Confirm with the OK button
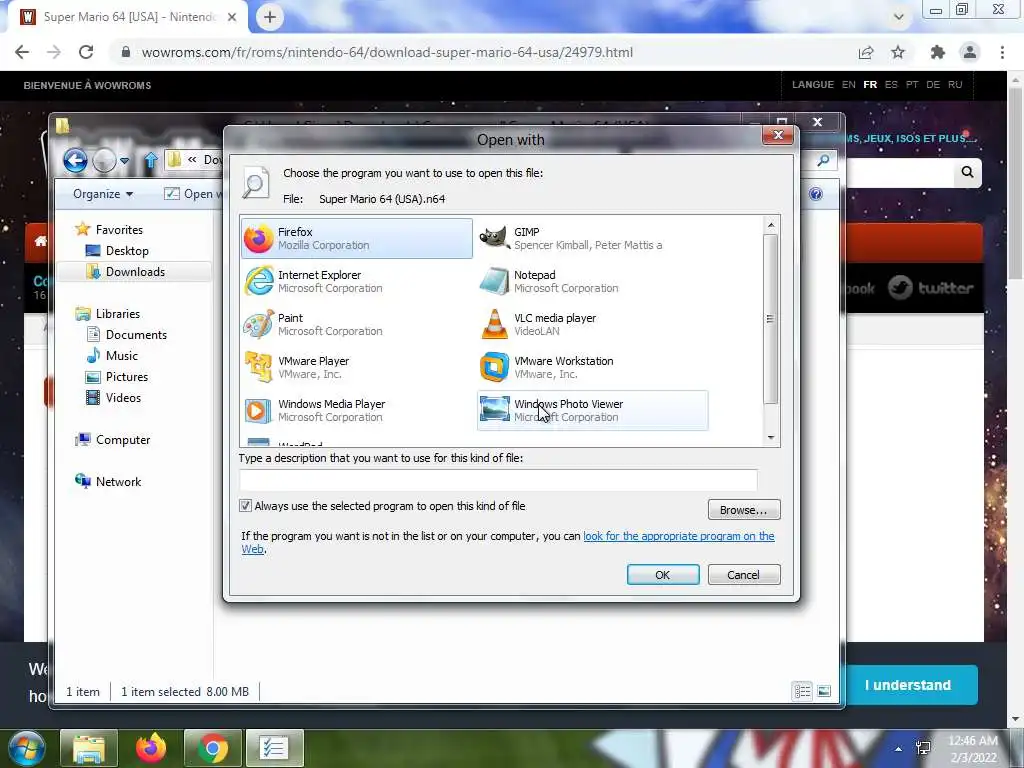 coord(663,575)
